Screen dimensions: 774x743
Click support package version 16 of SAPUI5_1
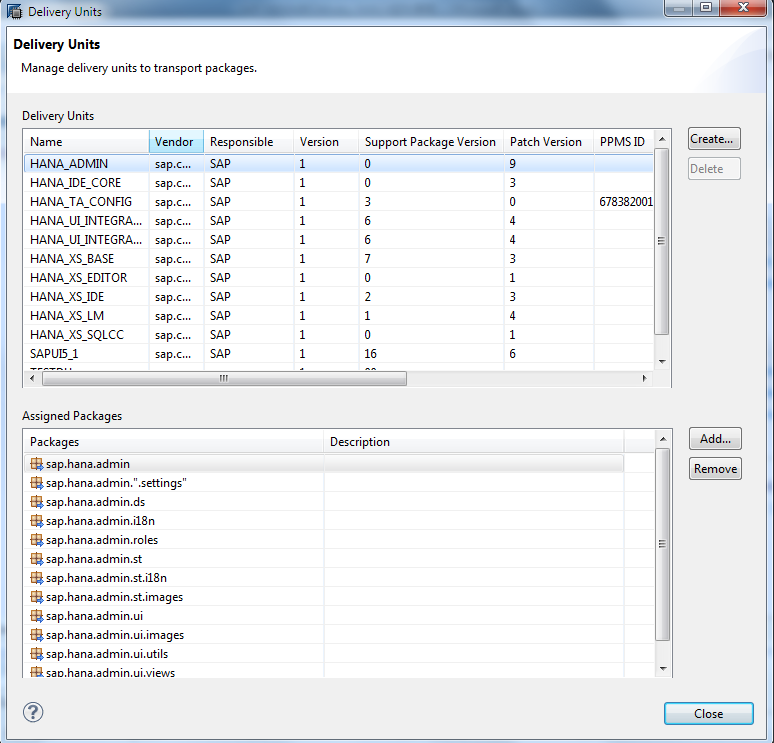[x=371, y=354]
